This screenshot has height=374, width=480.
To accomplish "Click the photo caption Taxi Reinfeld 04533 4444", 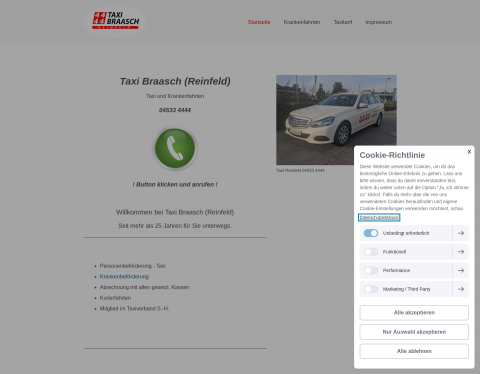I will 300,170.
